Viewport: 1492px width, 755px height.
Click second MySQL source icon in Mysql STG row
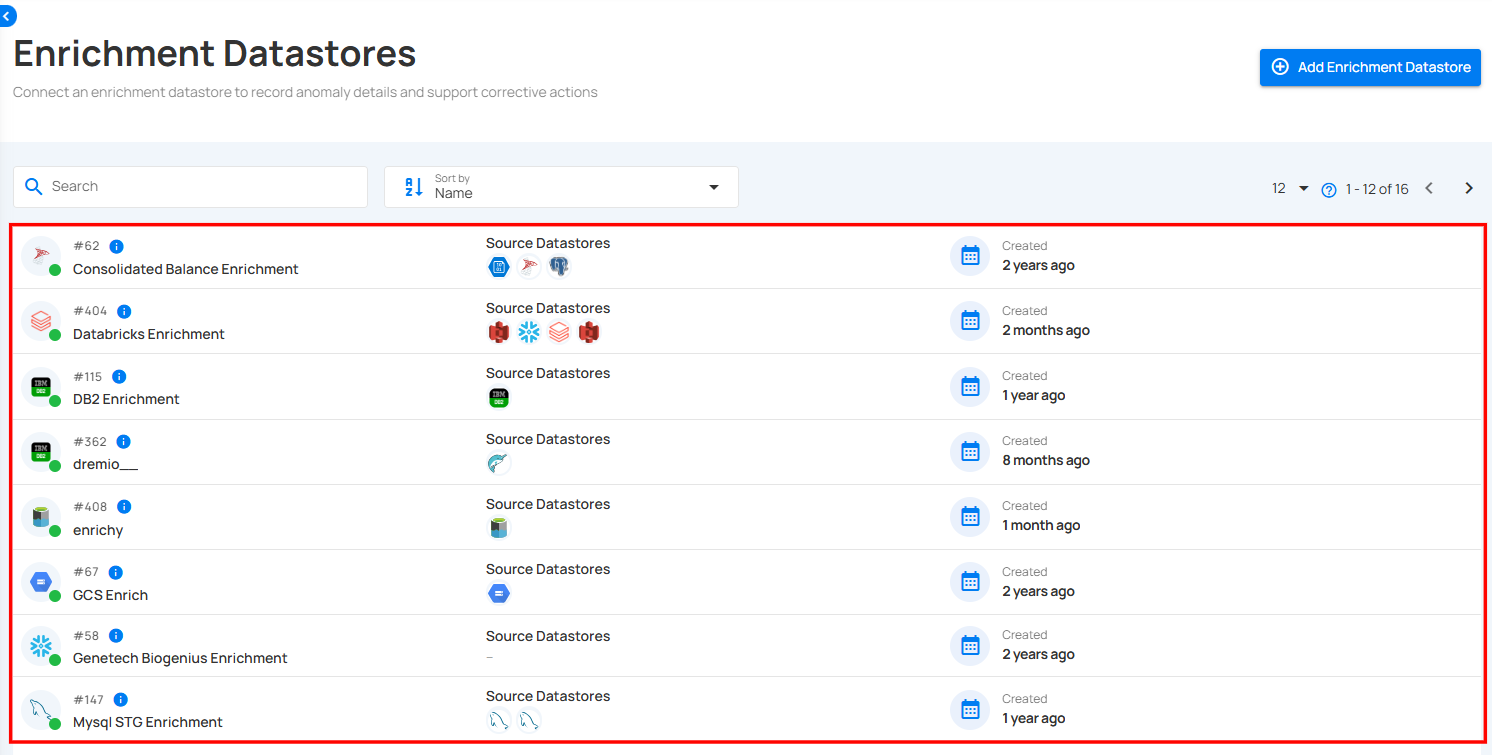[529, 720]
